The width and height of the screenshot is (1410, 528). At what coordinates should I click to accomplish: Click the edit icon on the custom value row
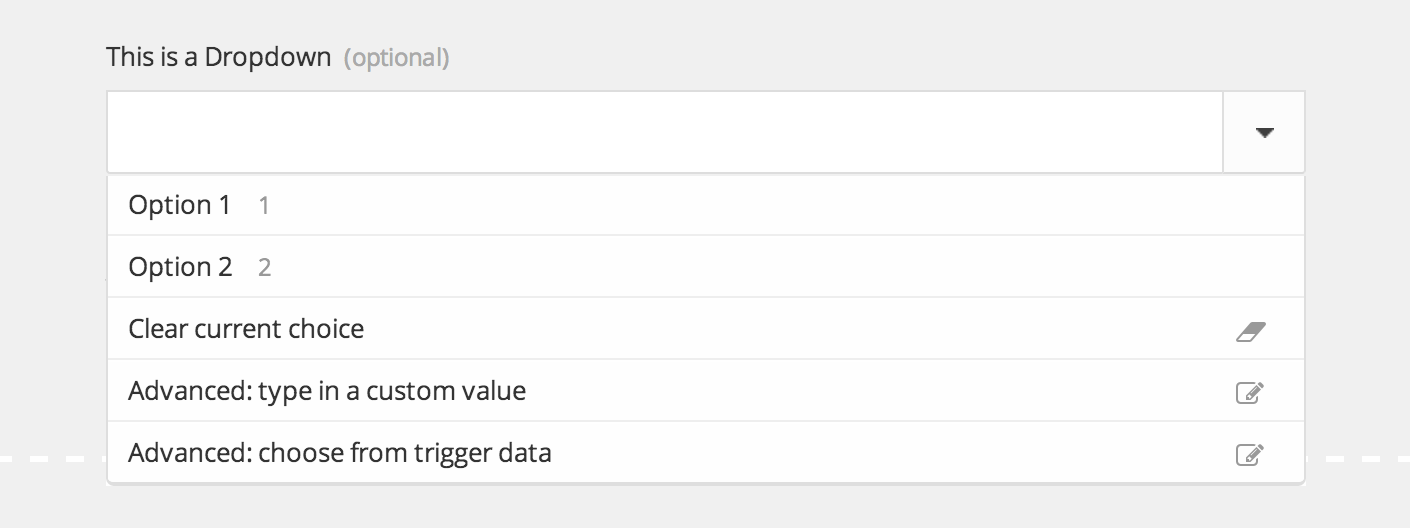pos(1250,392)
